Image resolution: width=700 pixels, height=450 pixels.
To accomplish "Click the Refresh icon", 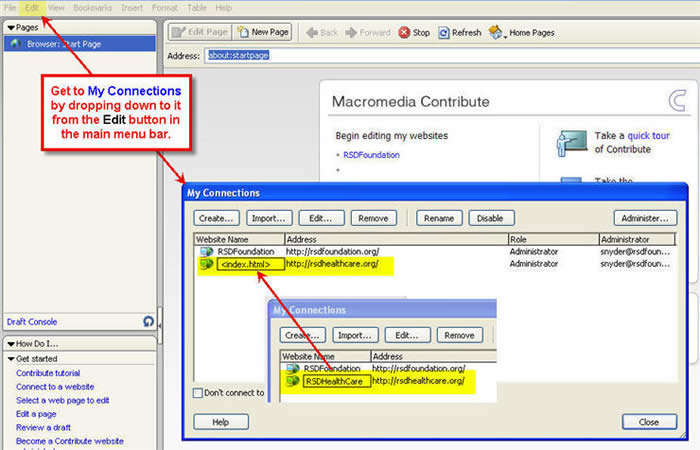I will click(x=444, y=33).
